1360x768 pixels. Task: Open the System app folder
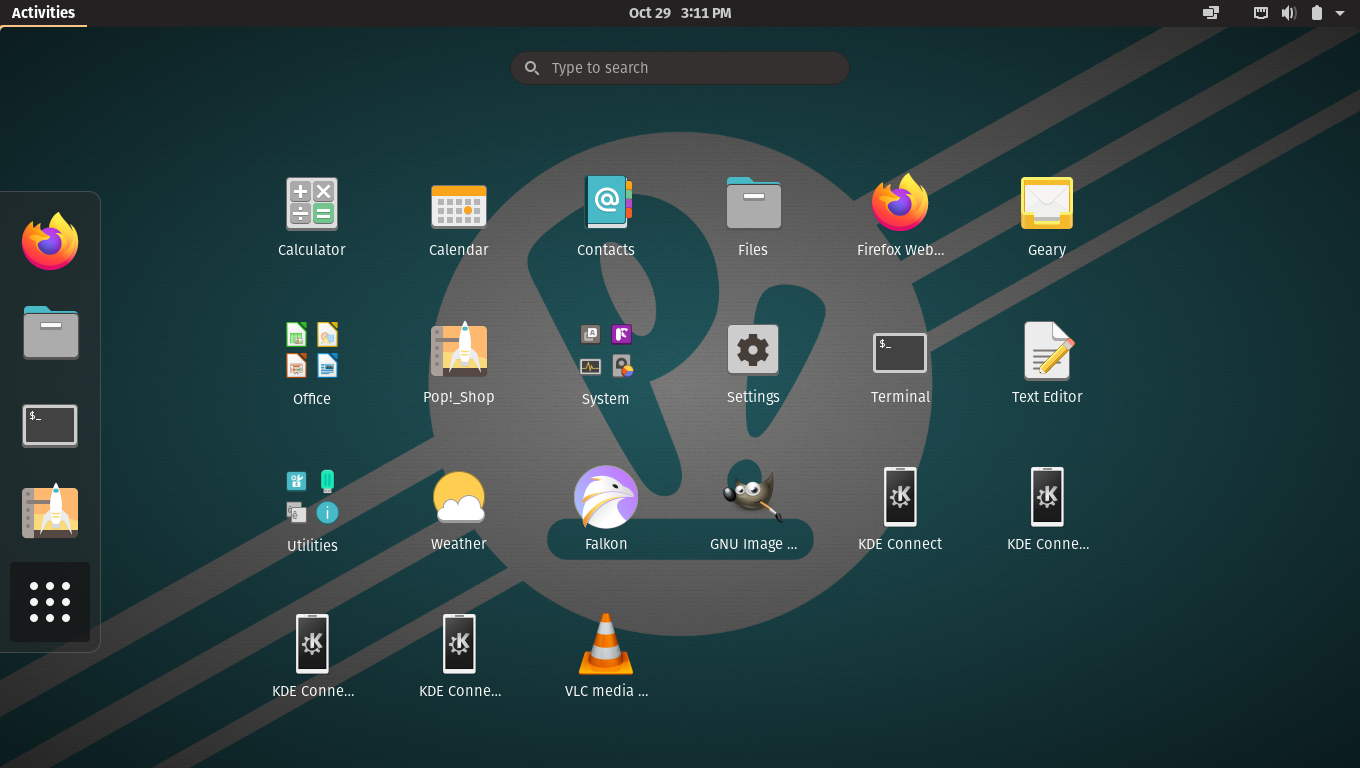click(x=606, y=350)
